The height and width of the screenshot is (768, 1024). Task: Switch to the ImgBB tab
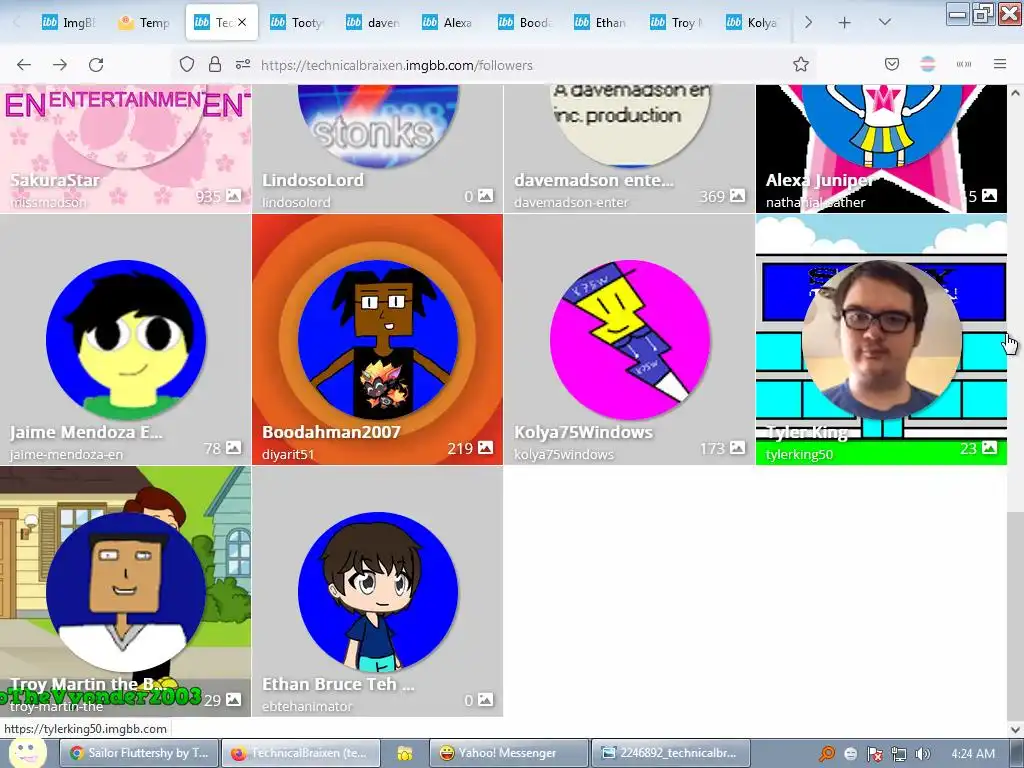pyautogui.click(x=69, y=23)
